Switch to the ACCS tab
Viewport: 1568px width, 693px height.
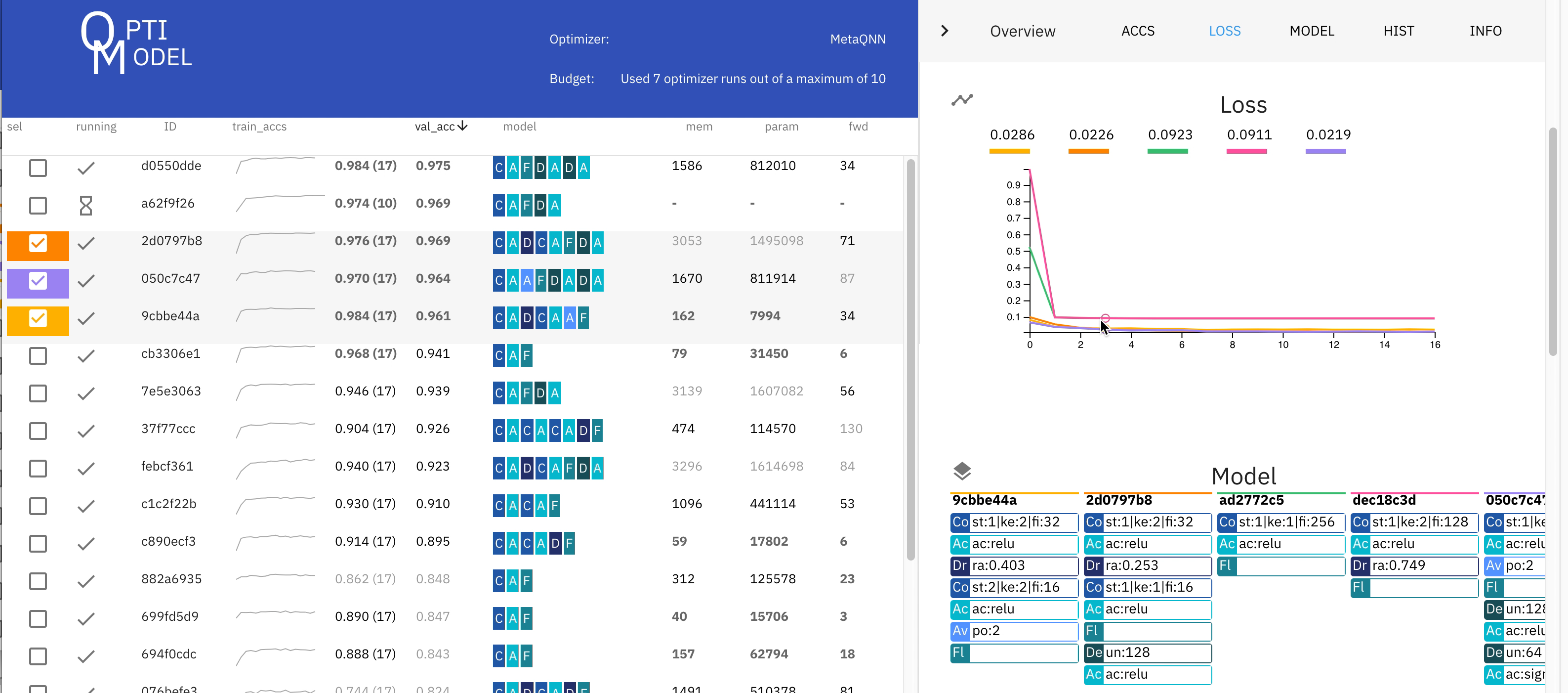point(1138,31)
